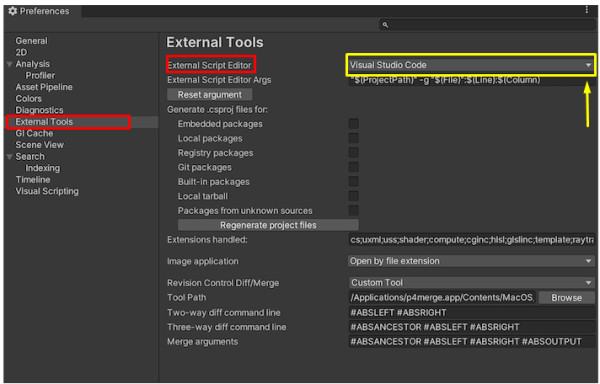Open Revision Control Diff/Merge dropdown

click(471, 283)
